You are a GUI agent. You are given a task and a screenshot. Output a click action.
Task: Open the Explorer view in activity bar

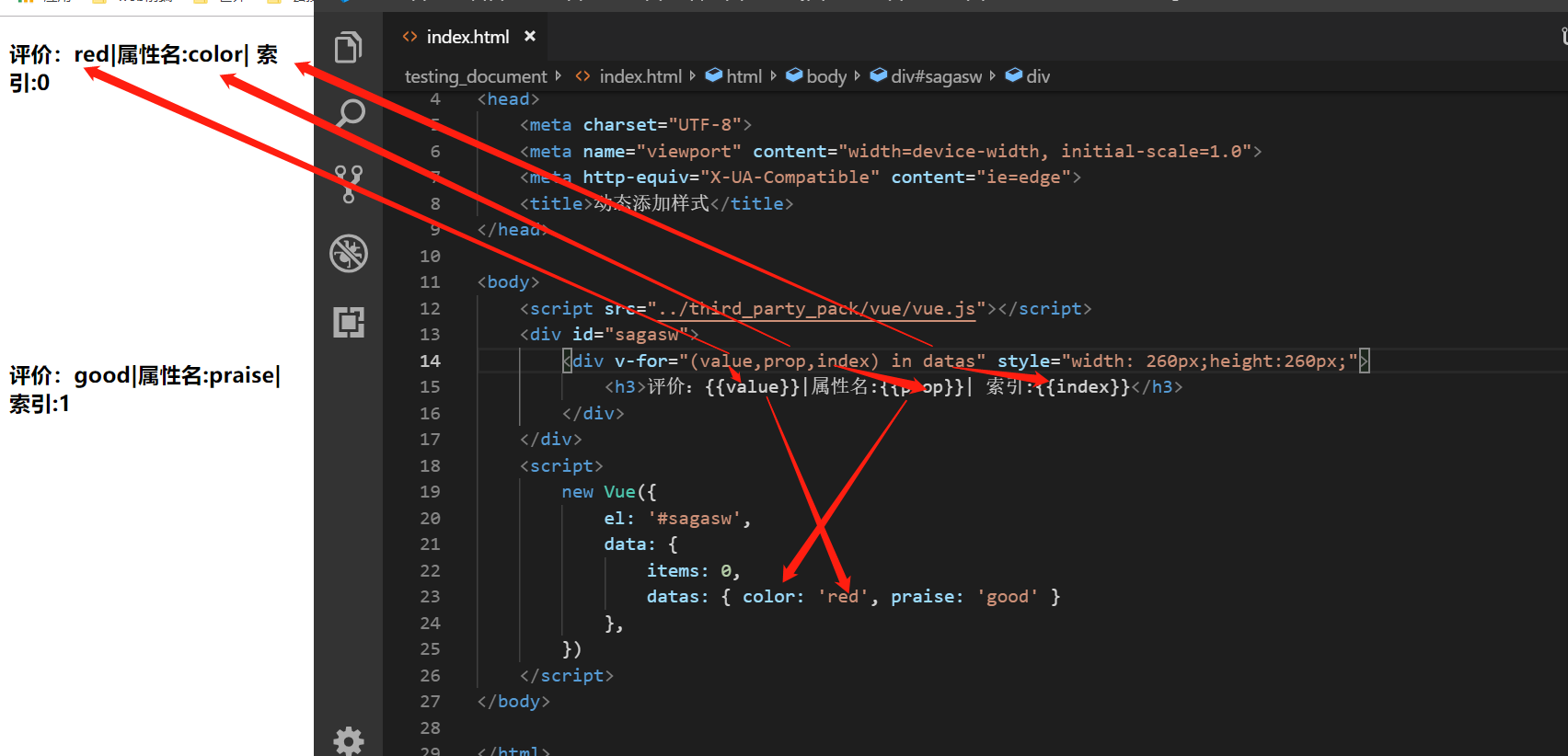click(x=348, y=47)
